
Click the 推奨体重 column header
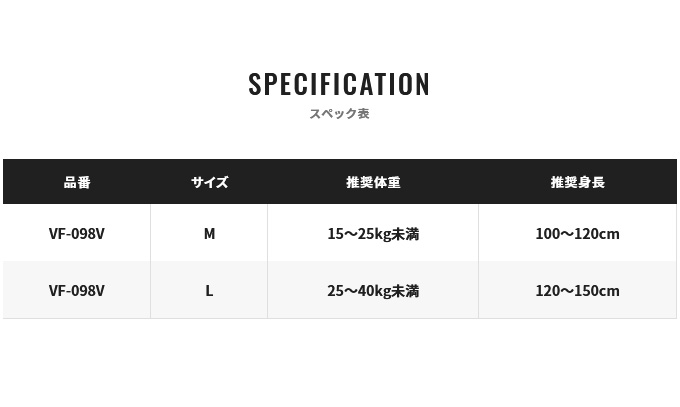click(x=373, y=182)
